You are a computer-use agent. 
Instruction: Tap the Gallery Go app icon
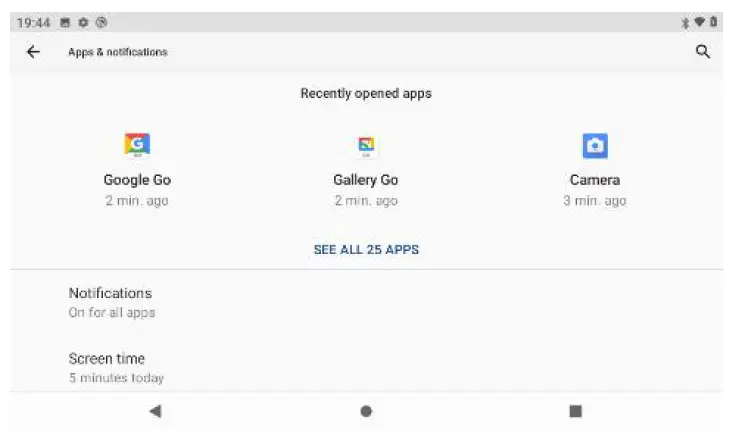[366, 146]
